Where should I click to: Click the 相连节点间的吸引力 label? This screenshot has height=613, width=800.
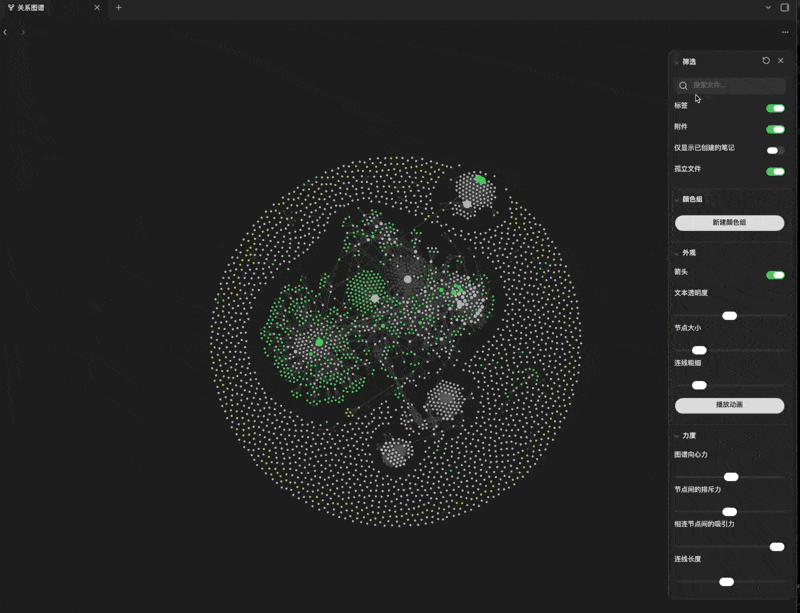pyautogui.click(x=704, y=524)
